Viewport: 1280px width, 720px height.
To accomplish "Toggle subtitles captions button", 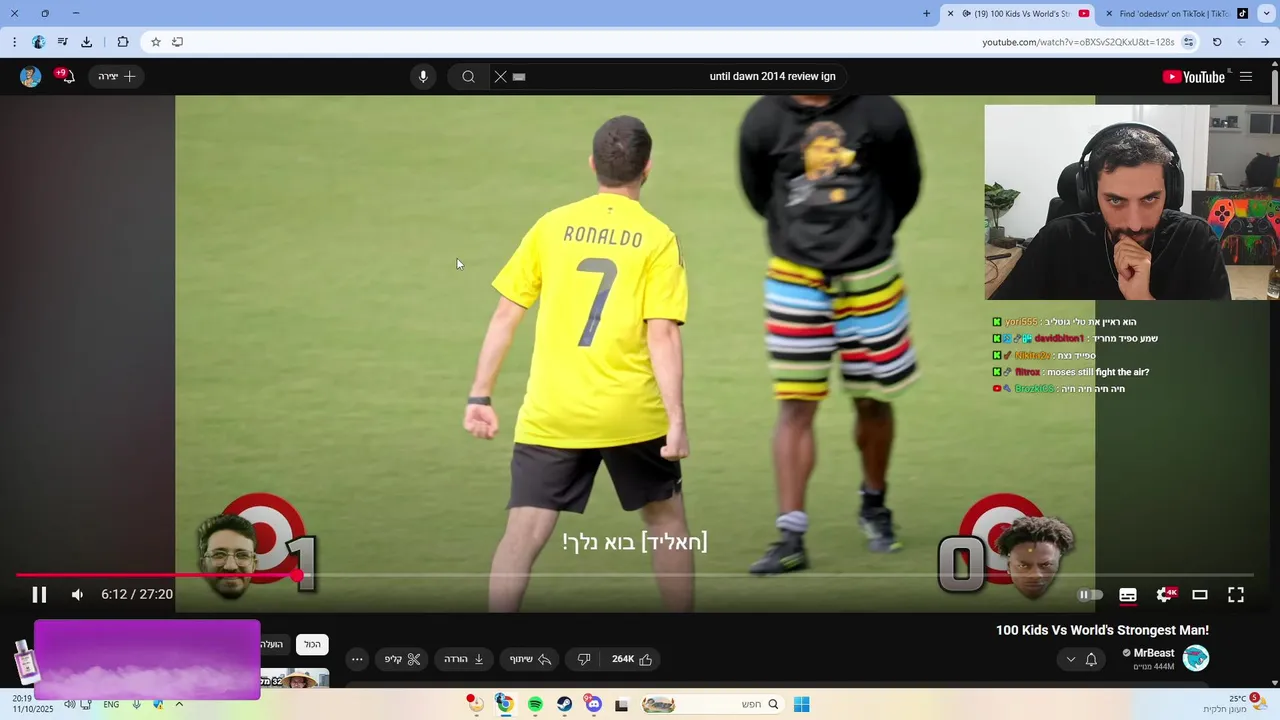I will click(1128, 595).
